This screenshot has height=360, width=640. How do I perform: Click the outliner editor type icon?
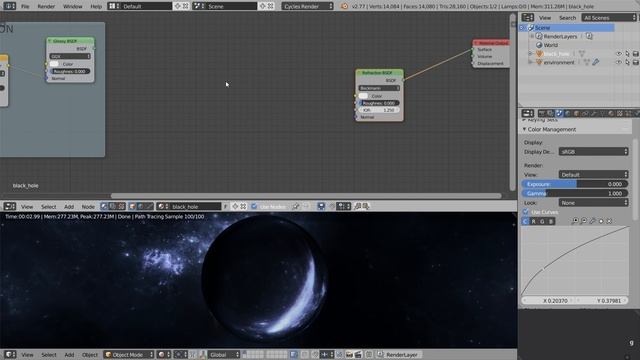coord(527,18)
